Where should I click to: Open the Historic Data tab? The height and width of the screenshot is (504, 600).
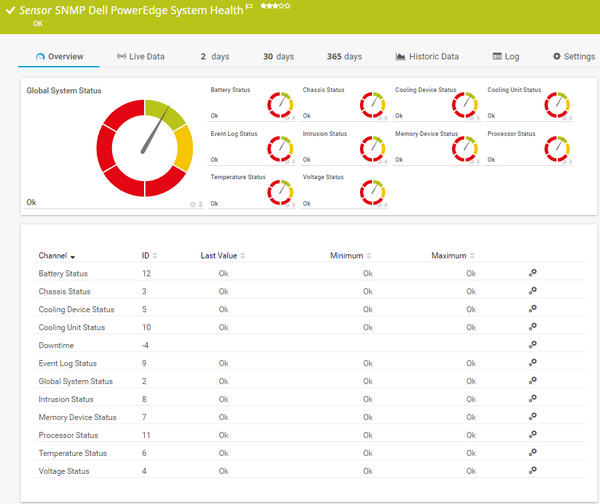(x=427, y=57)
